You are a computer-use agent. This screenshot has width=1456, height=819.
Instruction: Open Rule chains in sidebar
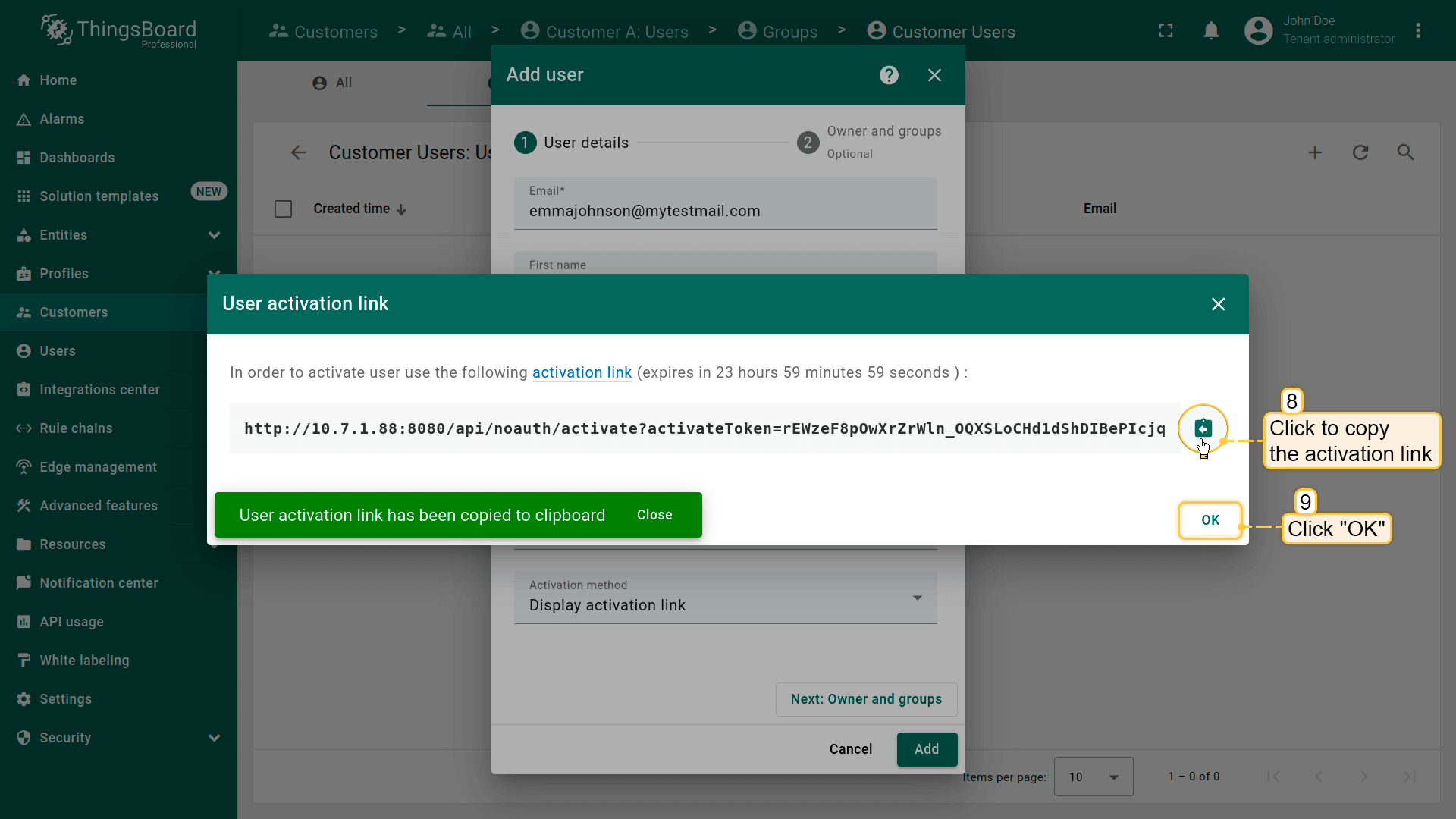[76, 428]
